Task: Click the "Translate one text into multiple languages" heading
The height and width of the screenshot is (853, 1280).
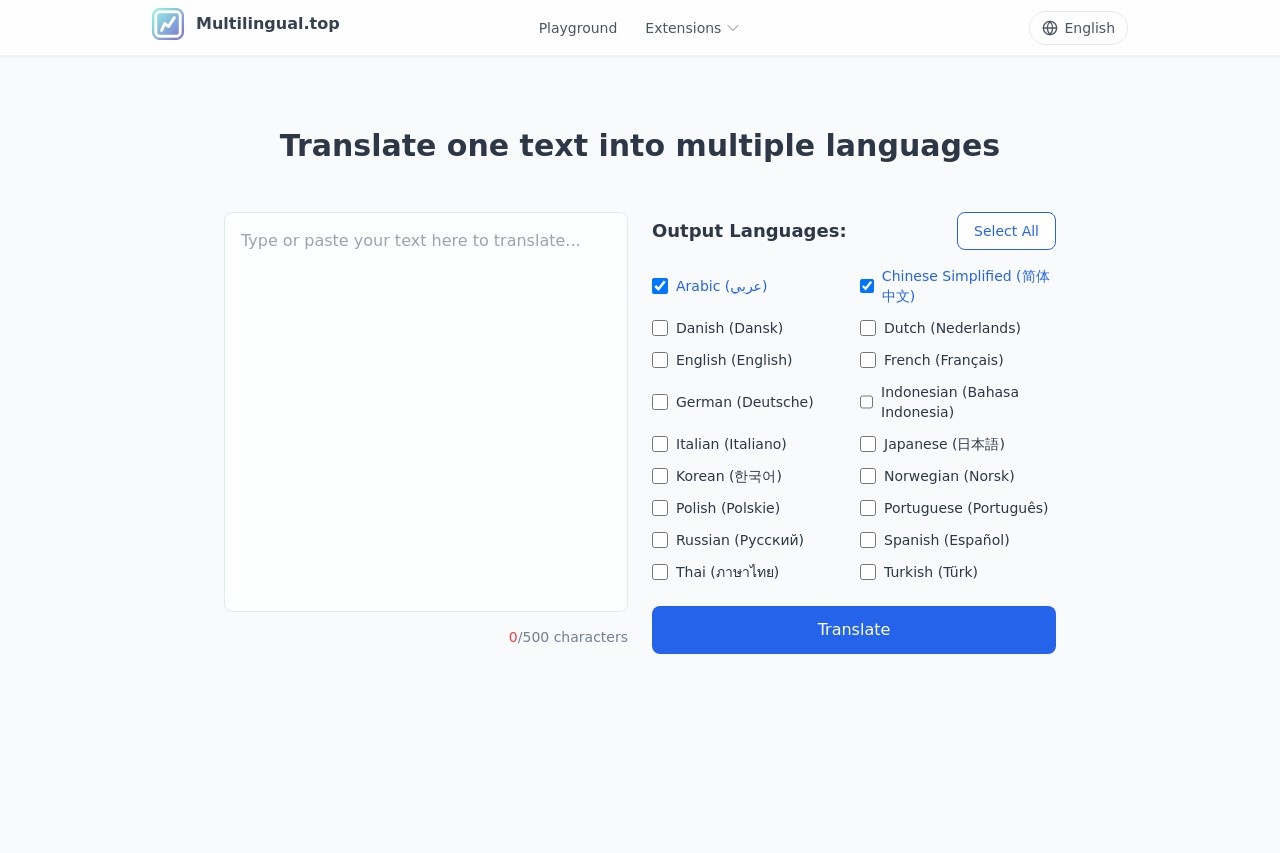Action: [640, 145]
